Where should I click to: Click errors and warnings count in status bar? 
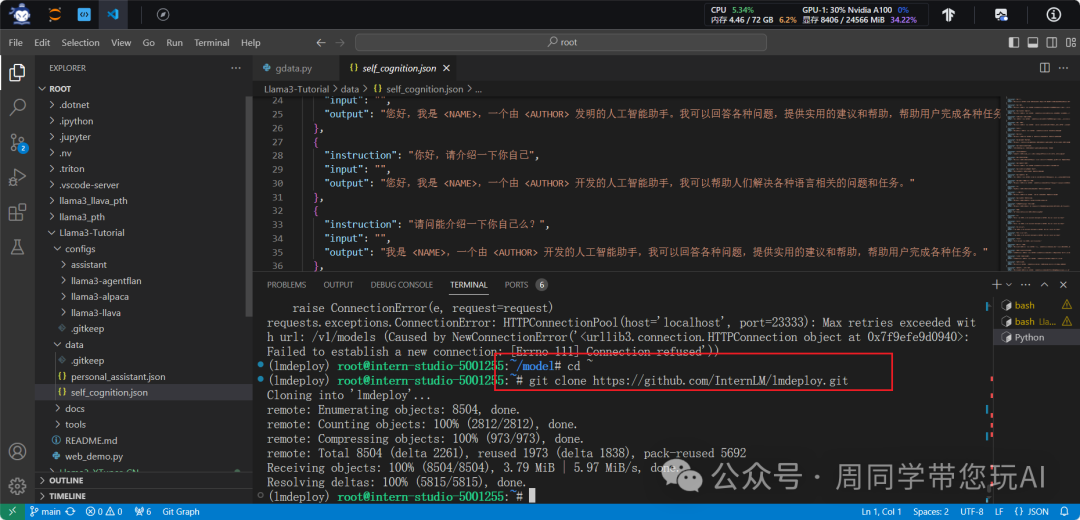(104, 512)
